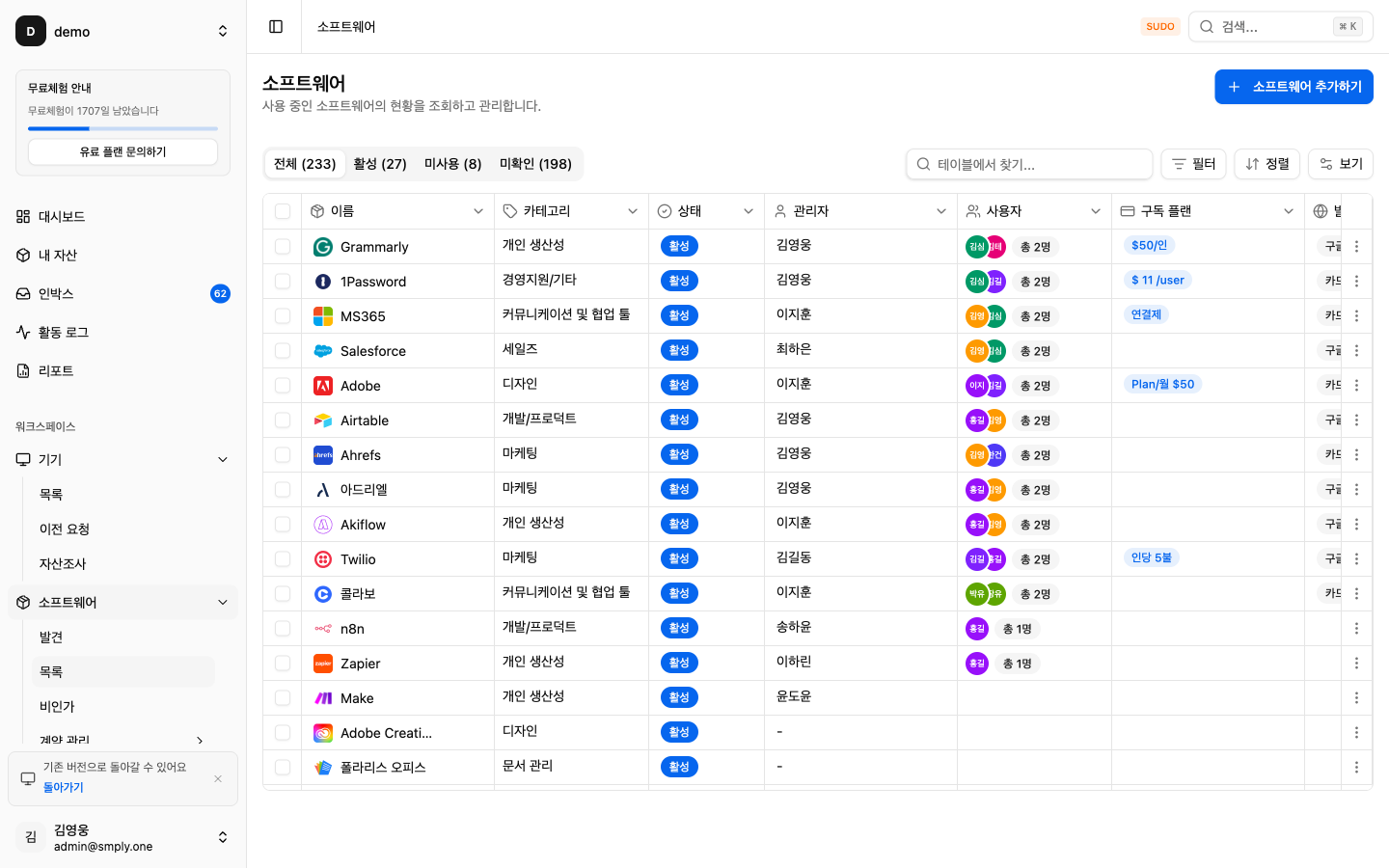Image resolution: width=1389 pixels, height=868 pixels.
Task: Open 활동 로그 in the sidebar
Action: [123, 332]
